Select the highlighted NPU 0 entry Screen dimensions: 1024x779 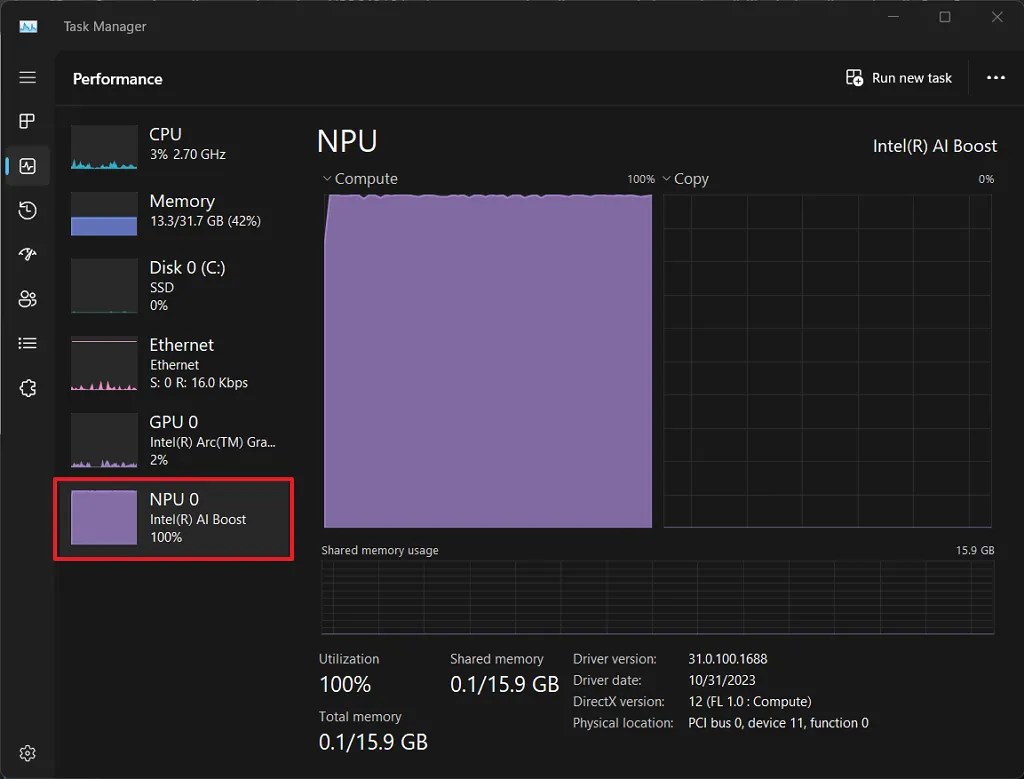coord(170,518)
